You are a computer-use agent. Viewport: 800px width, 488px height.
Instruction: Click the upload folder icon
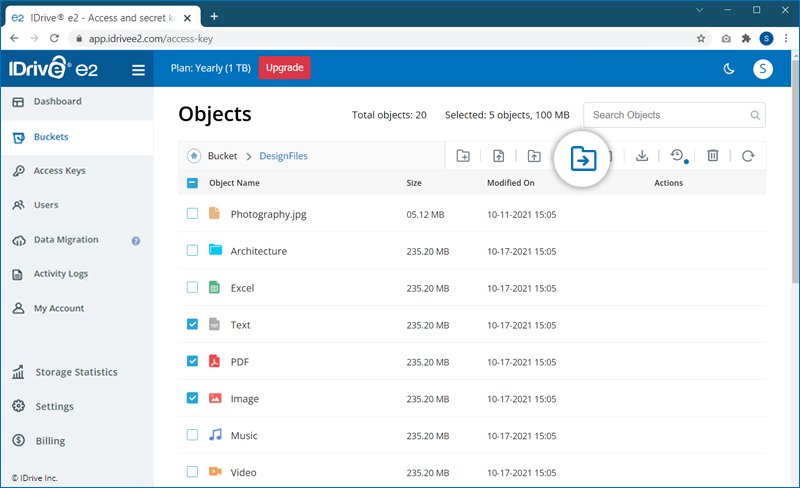(x=534, y=156)
